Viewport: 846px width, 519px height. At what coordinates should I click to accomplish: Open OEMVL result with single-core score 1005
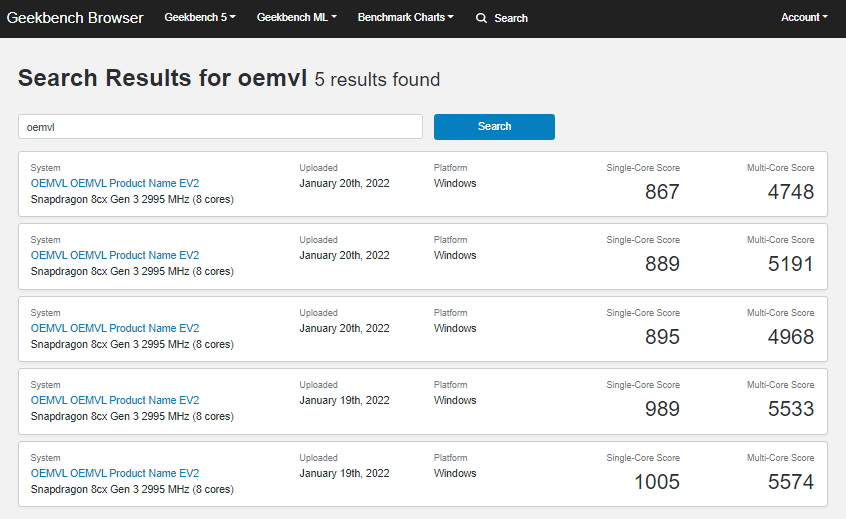pyautogui.click(x=114, y=473)
